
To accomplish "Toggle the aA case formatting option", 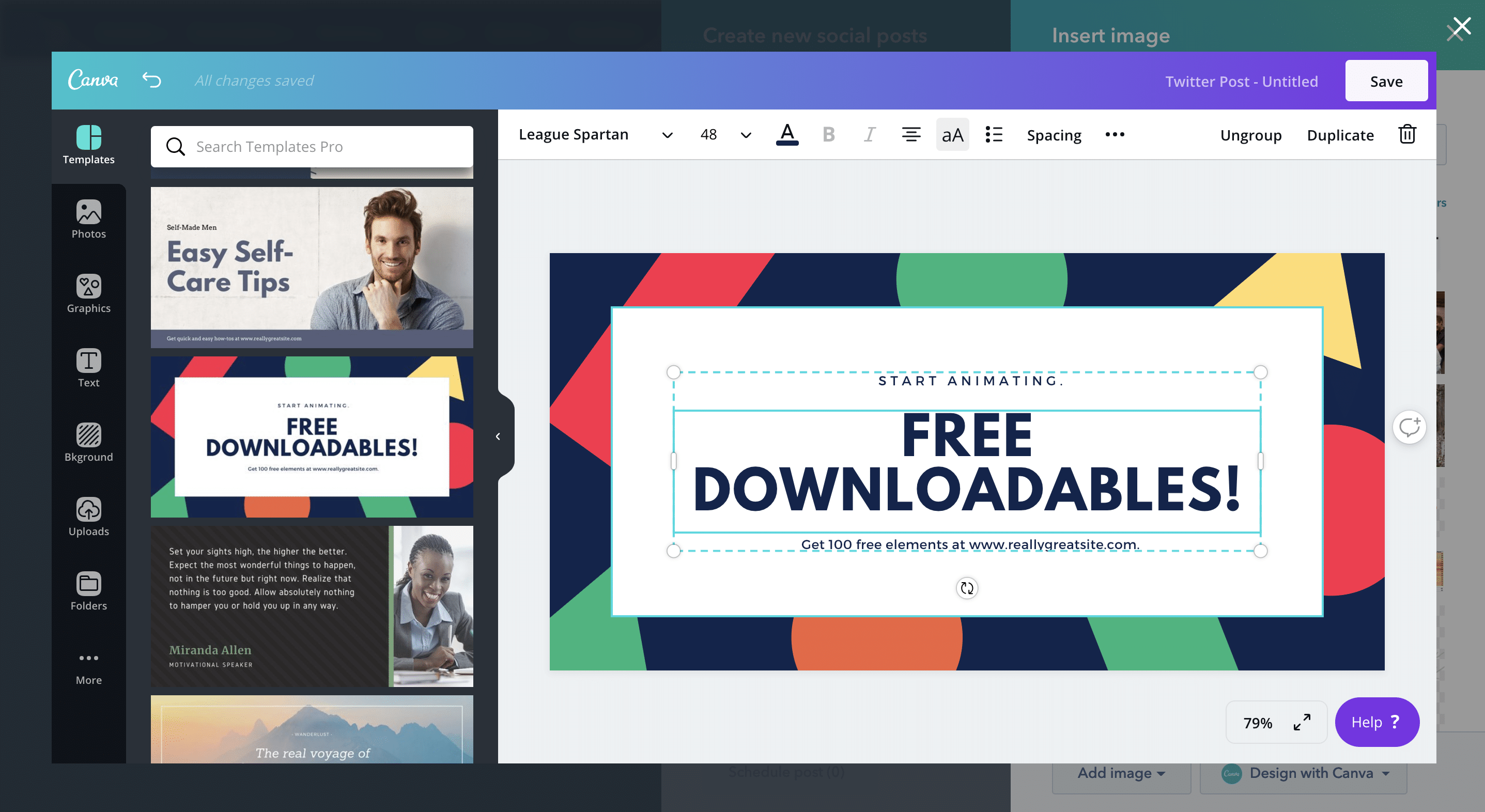I will [951, 134].
